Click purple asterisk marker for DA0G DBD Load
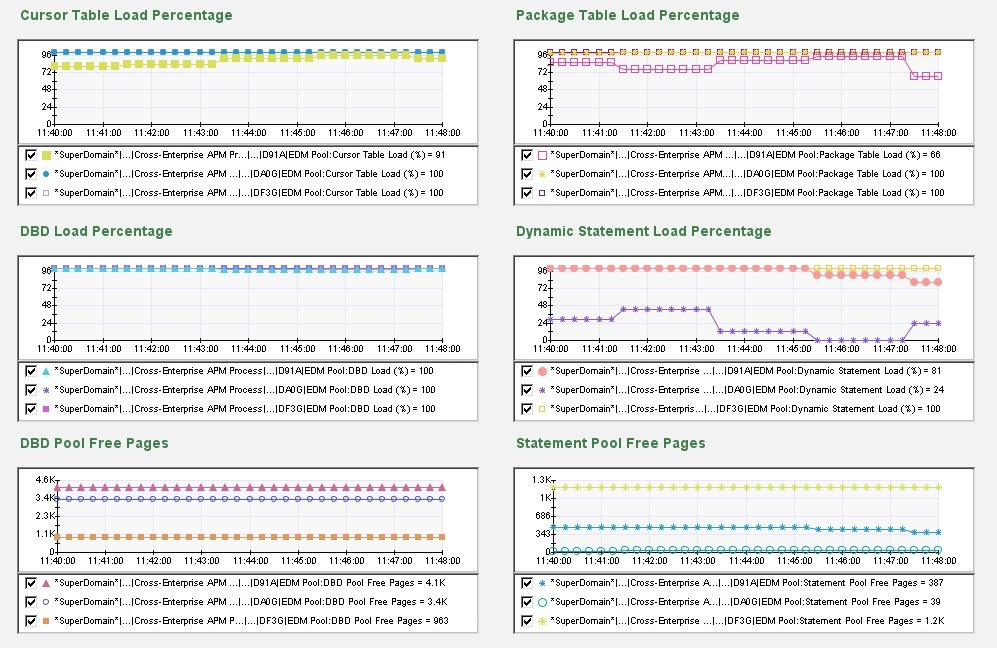 point(46,390)
